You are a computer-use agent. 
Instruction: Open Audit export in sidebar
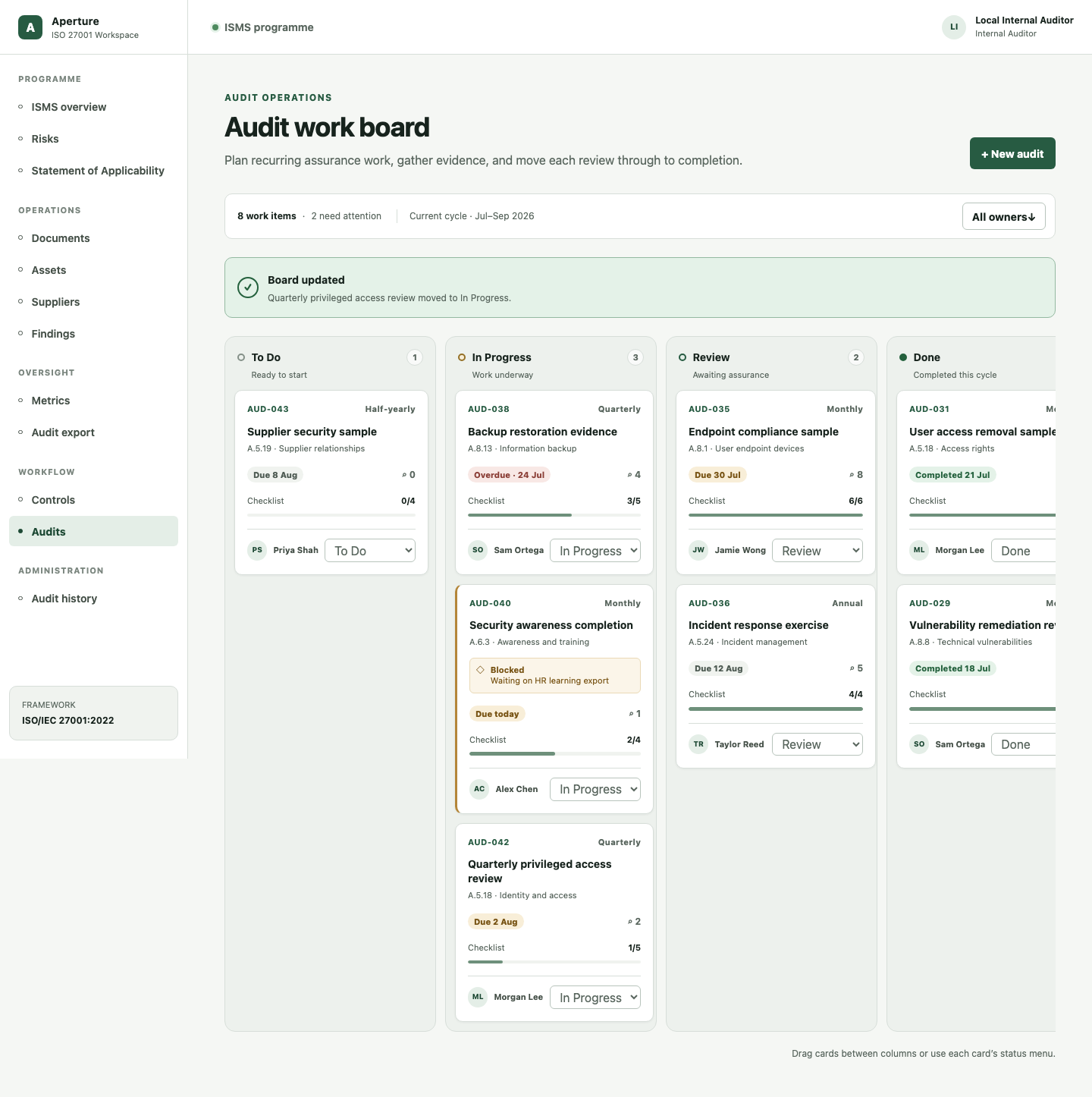coord(93,432)
